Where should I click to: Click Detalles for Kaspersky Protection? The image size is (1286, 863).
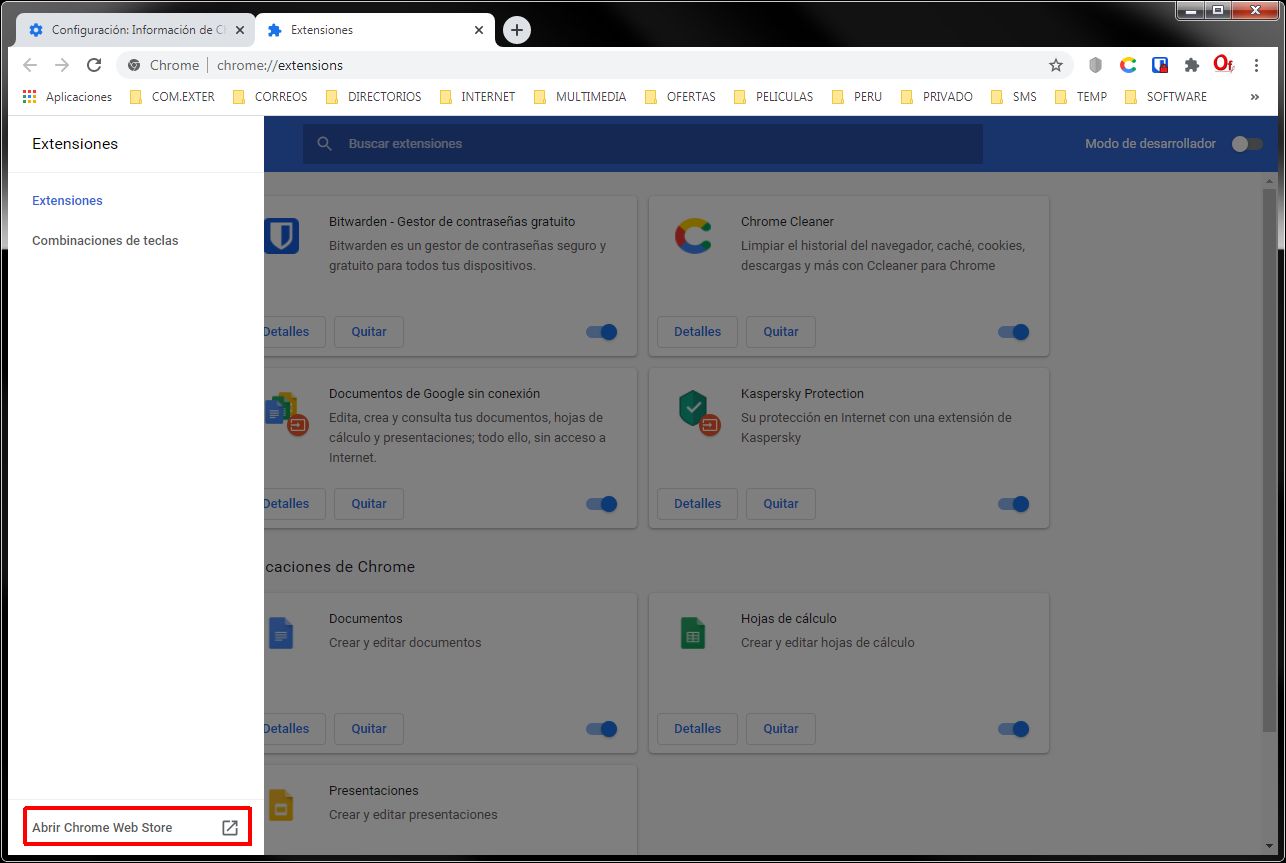(697, 504)
